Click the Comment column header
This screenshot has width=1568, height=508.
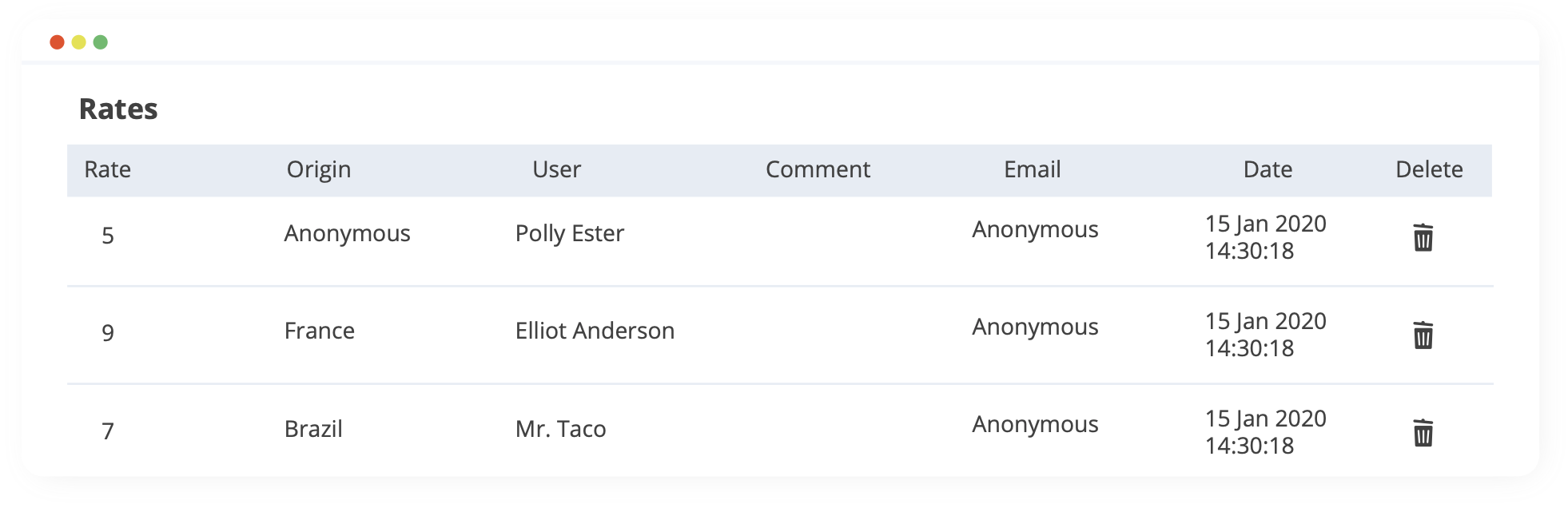818,169
